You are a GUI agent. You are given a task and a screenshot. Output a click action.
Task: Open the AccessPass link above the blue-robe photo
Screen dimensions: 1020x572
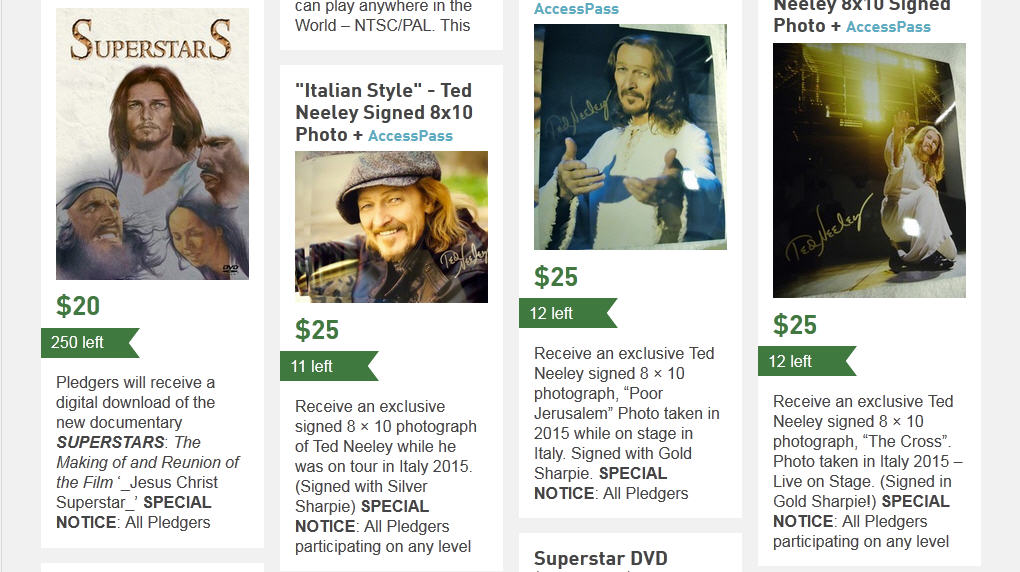[576, 9]
